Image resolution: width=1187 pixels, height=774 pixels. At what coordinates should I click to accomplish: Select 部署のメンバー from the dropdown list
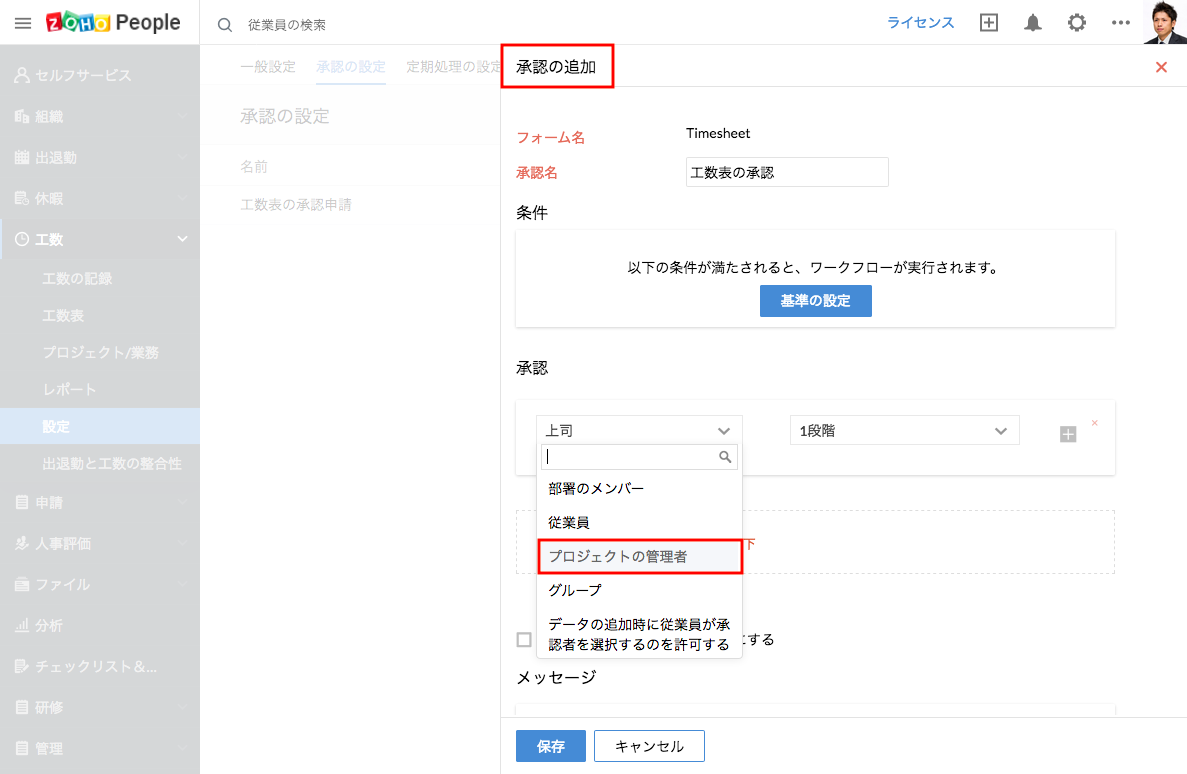[x=639, y=488]
